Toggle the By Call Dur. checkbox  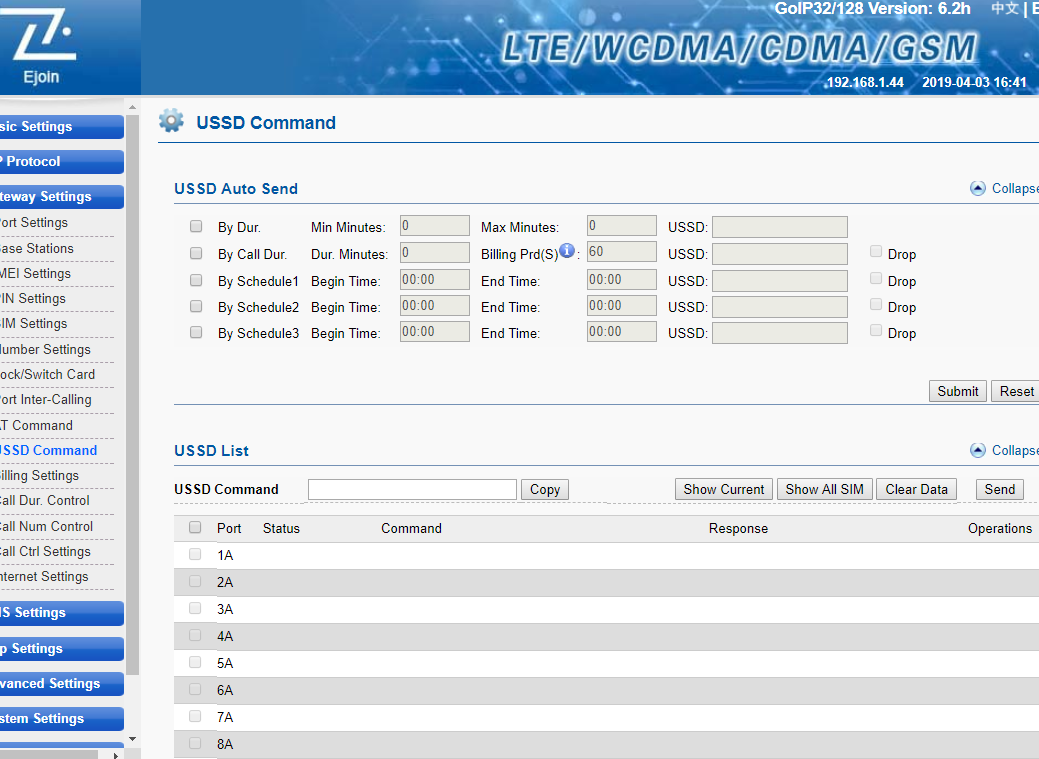(196, 253)
